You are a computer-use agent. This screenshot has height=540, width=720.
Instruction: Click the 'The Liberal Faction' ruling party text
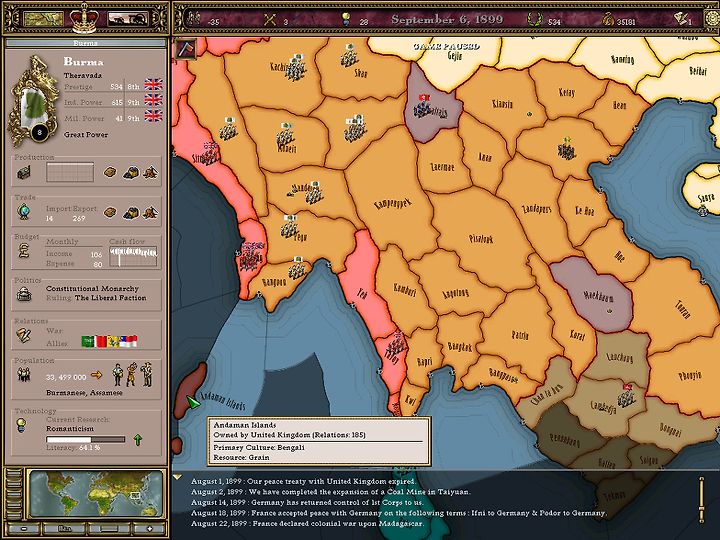pos(111,298)
